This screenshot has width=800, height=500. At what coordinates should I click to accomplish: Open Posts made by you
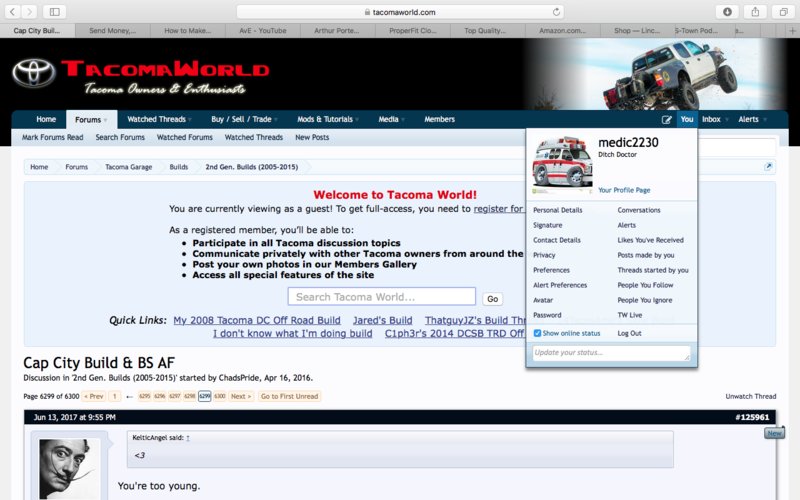tap(646, 255)
